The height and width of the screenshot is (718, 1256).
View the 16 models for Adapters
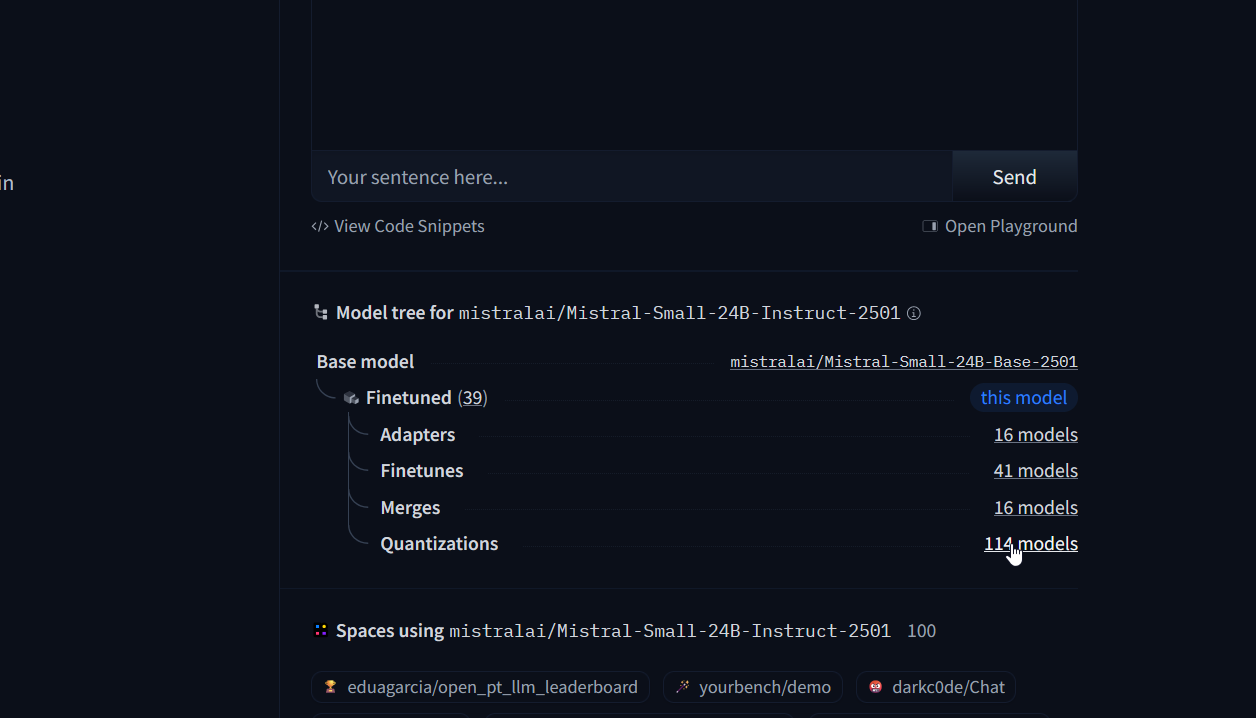(1036, 435)
